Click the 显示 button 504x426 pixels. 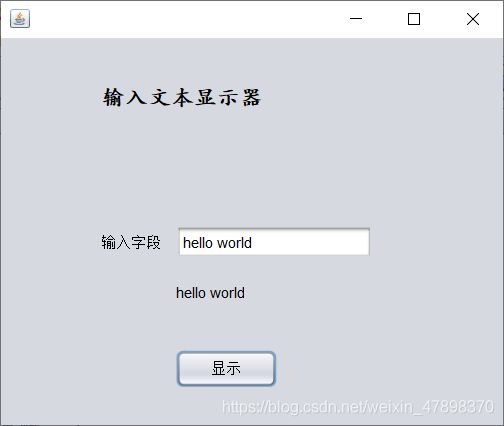pos(226,368)
